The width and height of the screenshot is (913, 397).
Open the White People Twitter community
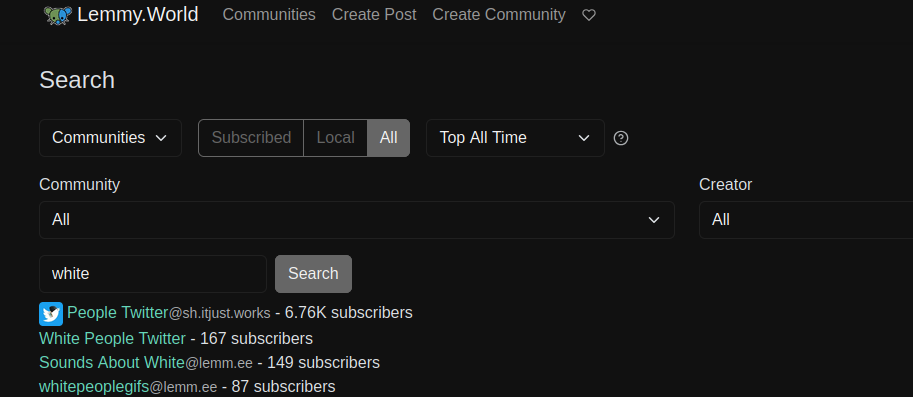click(112, 338)
